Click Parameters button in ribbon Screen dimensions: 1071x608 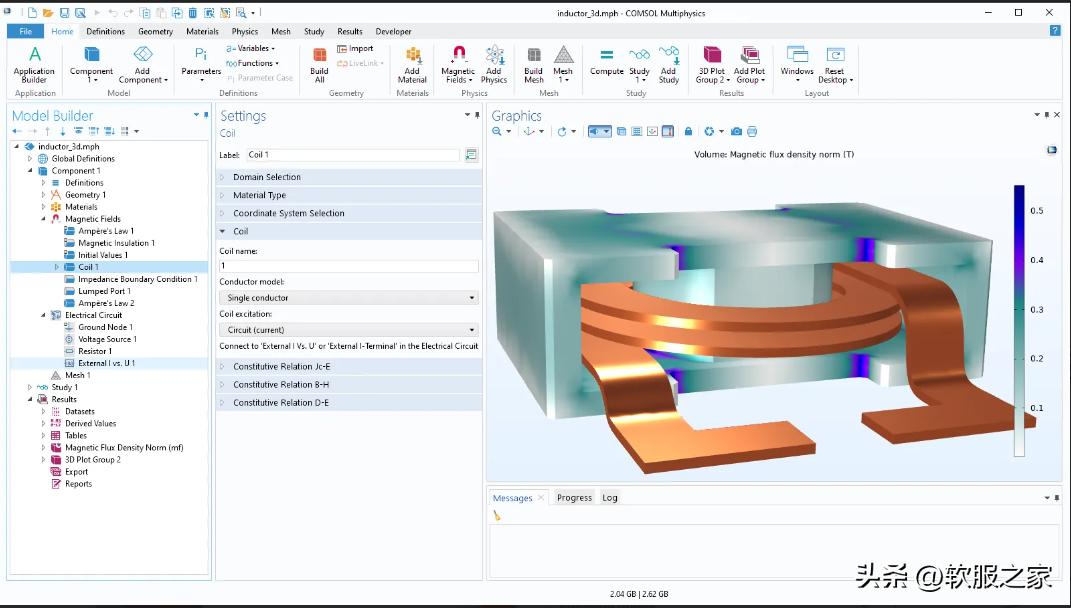click(201, 66)
